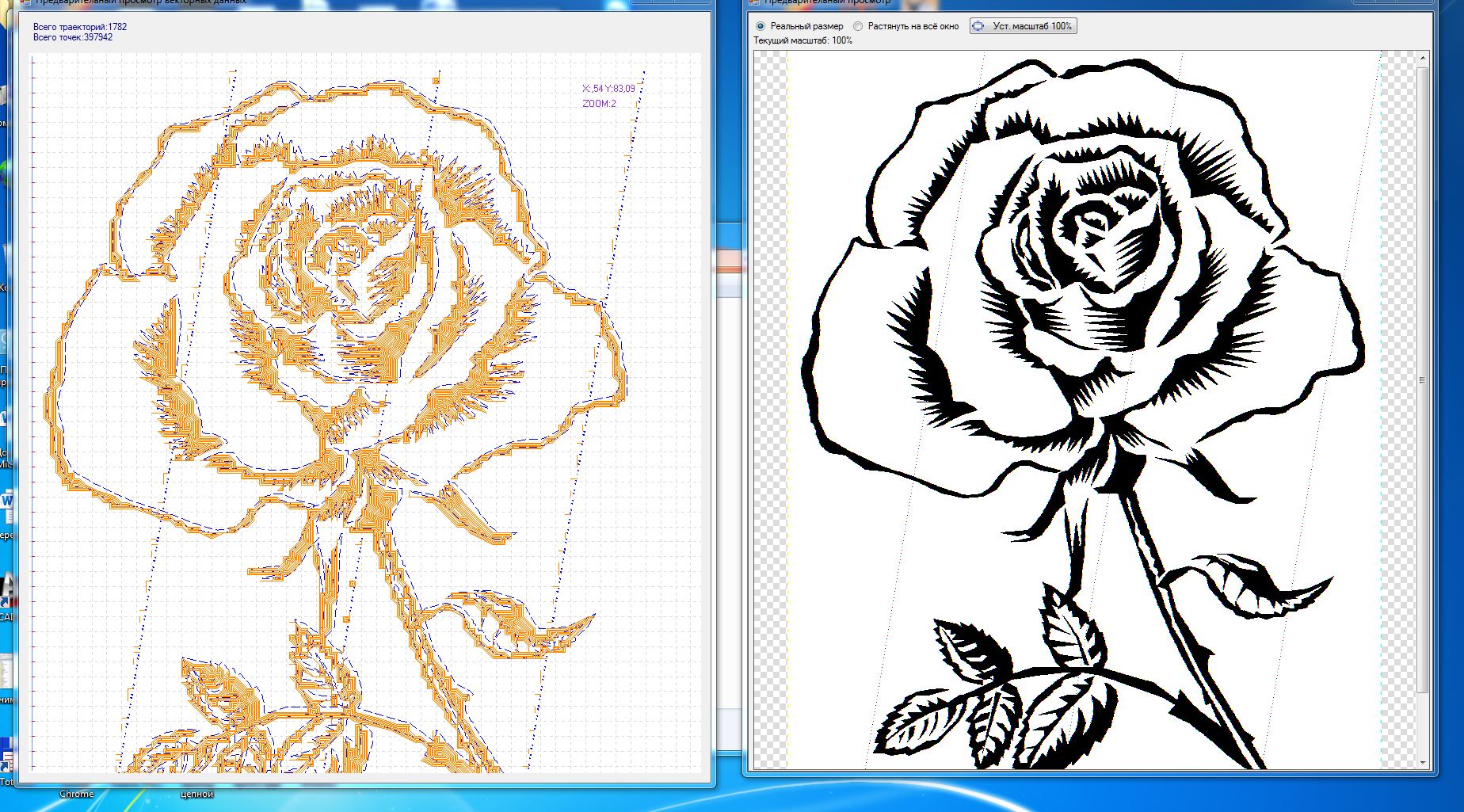Click the 'Всего точек:397942' text
The width and height of the screenshot is (1464, 812).
point(73,37)
